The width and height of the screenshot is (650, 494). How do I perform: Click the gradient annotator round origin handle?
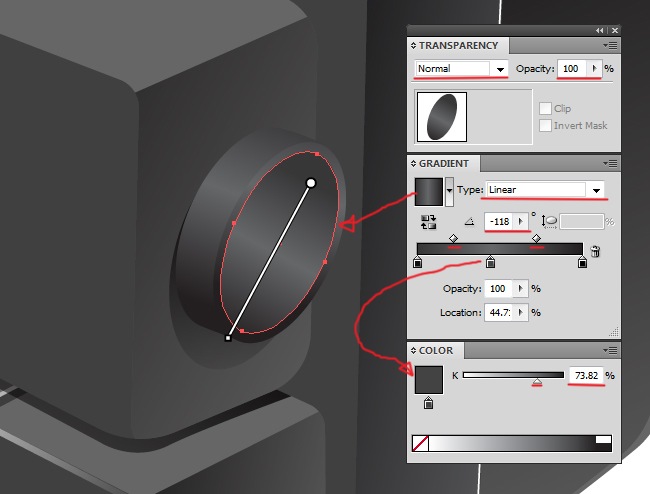click(311, 183)
